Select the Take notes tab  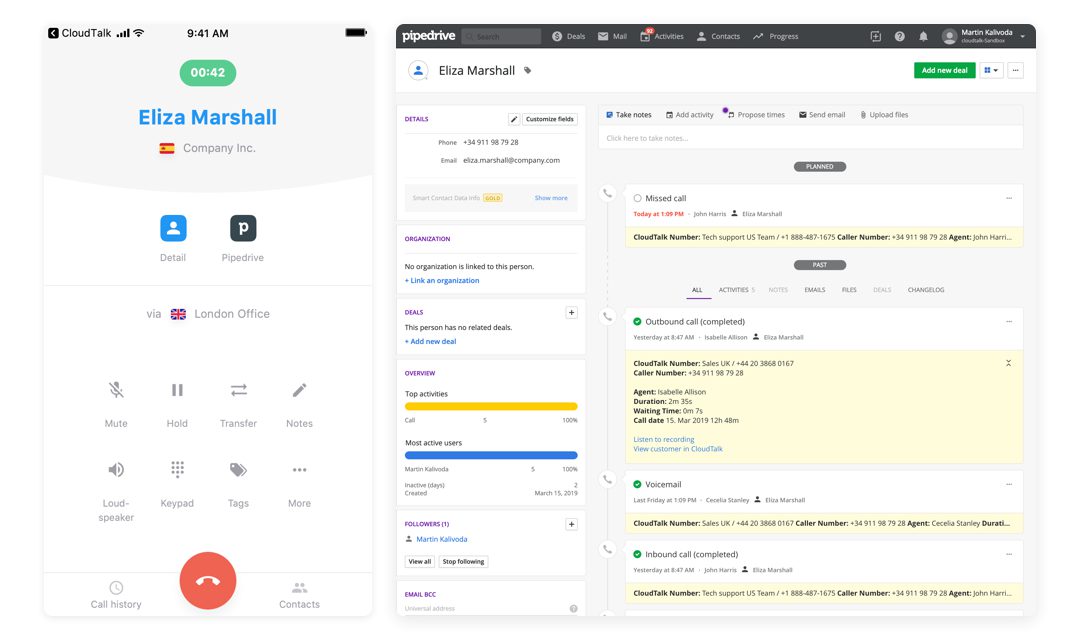(628, 115)
